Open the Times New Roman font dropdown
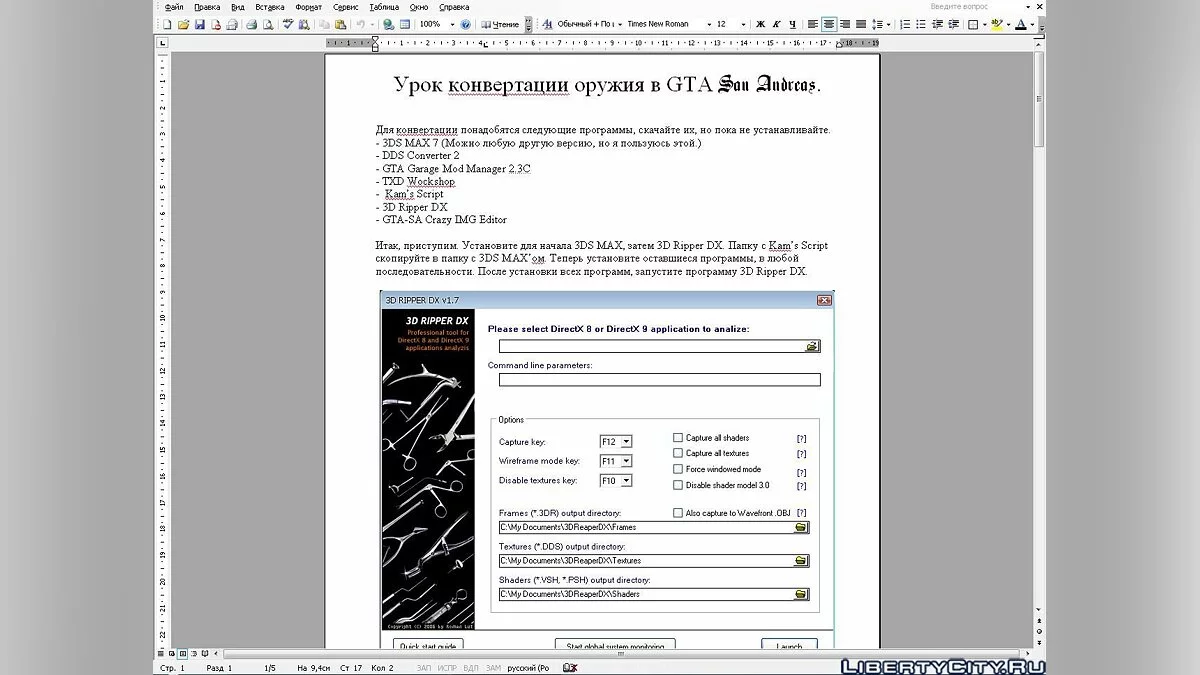The width and height of the screenshot is (1200, 675). pos(710,24)
